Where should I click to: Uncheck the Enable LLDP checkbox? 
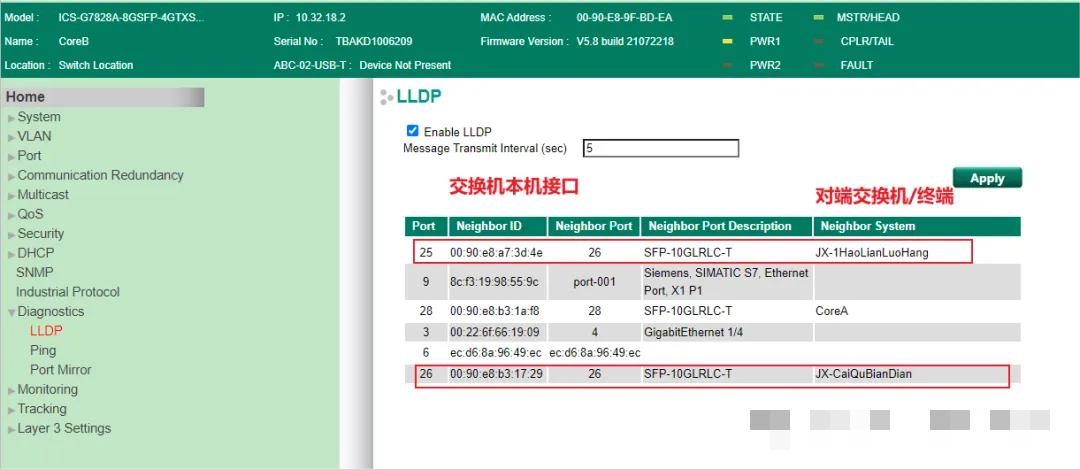pos(413,130)
